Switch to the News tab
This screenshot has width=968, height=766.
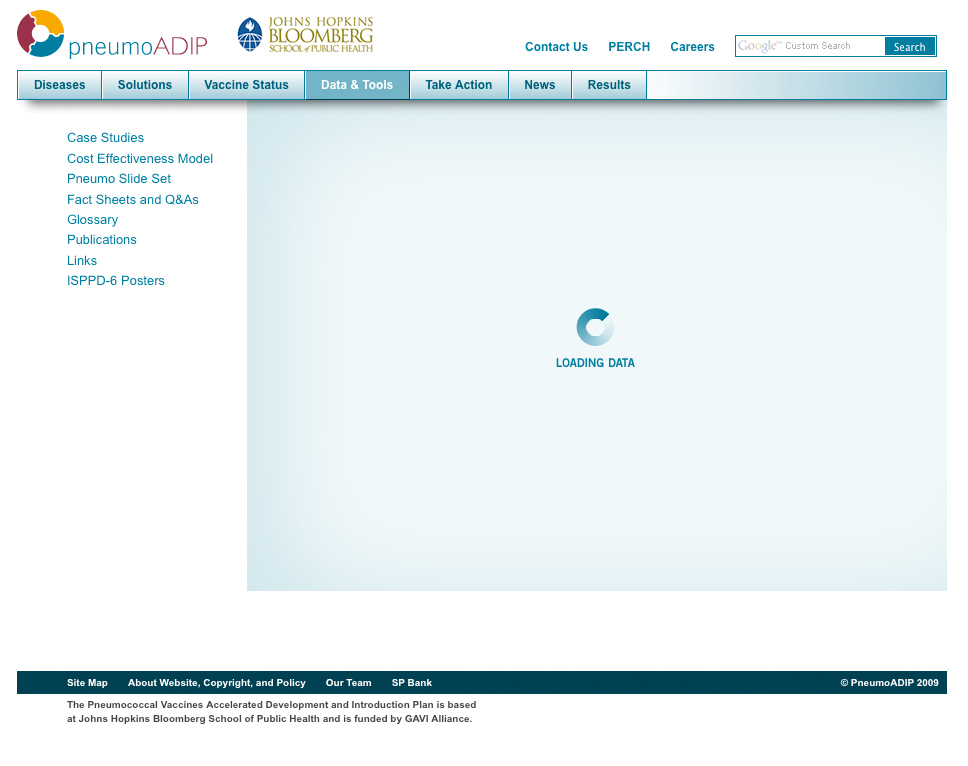coord(539,85)
